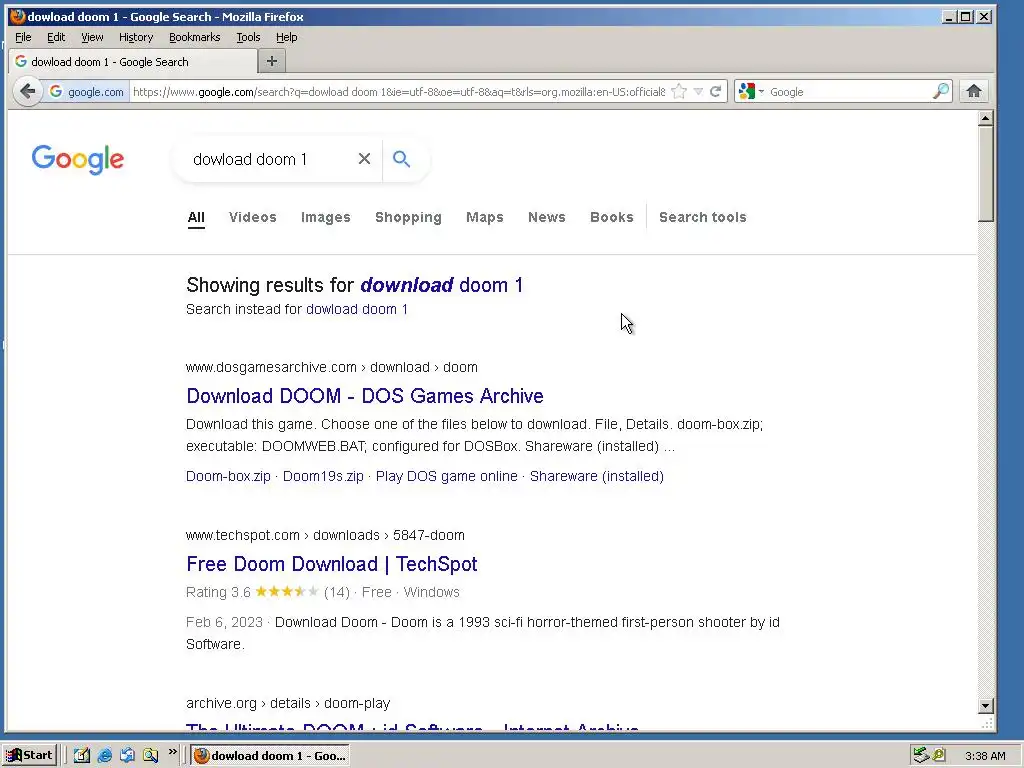Click the third quick launch icon
This screenshot has width=1024, height=768.
pos(127,756)
